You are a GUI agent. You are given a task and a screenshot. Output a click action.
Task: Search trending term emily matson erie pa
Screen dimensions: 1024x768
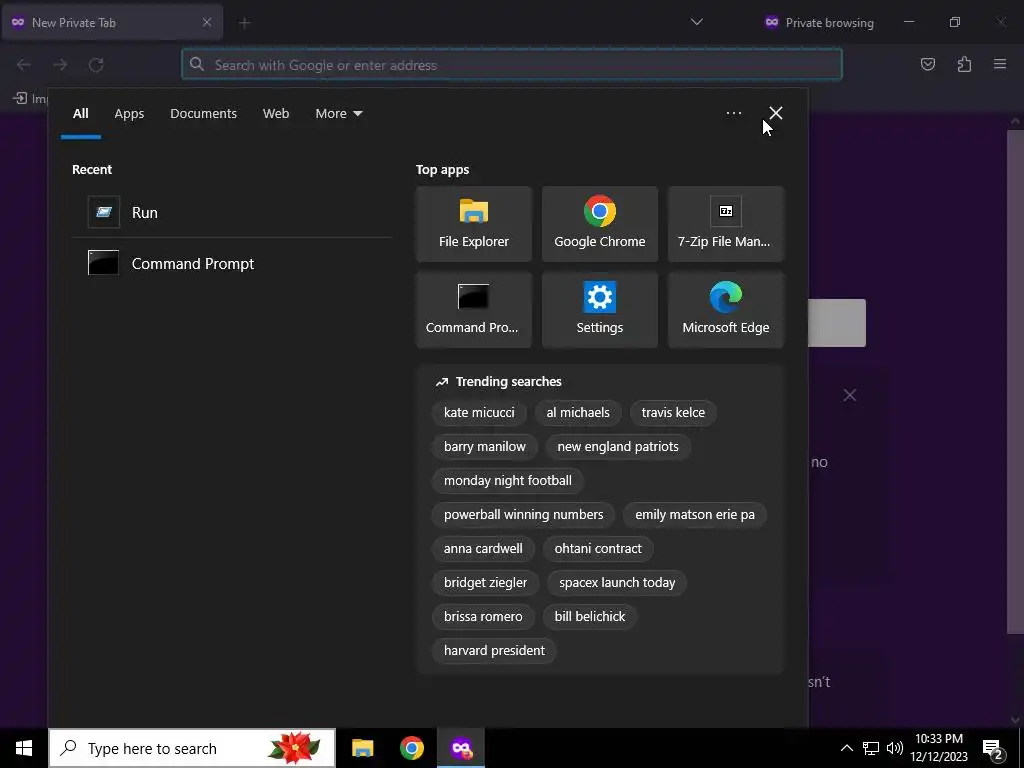tap(695, 515)
